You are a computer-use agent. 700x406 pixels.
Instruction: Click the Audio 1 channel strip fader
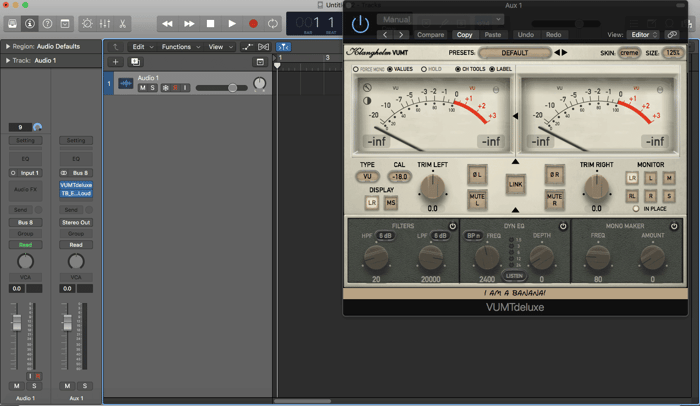pos(17,322)
